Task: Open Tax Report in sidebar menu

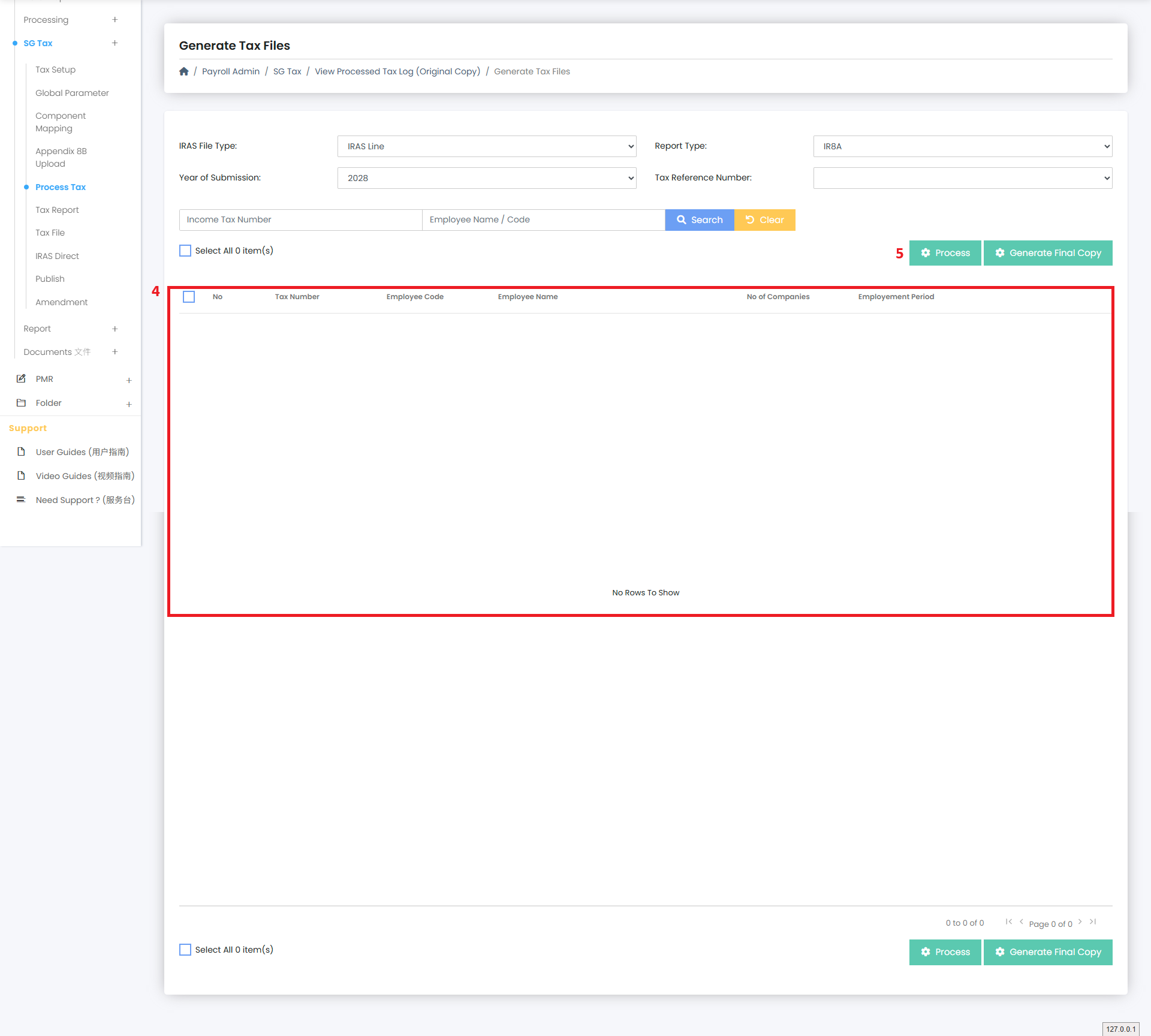Action: pyautogui.click(x=57, y=210)
